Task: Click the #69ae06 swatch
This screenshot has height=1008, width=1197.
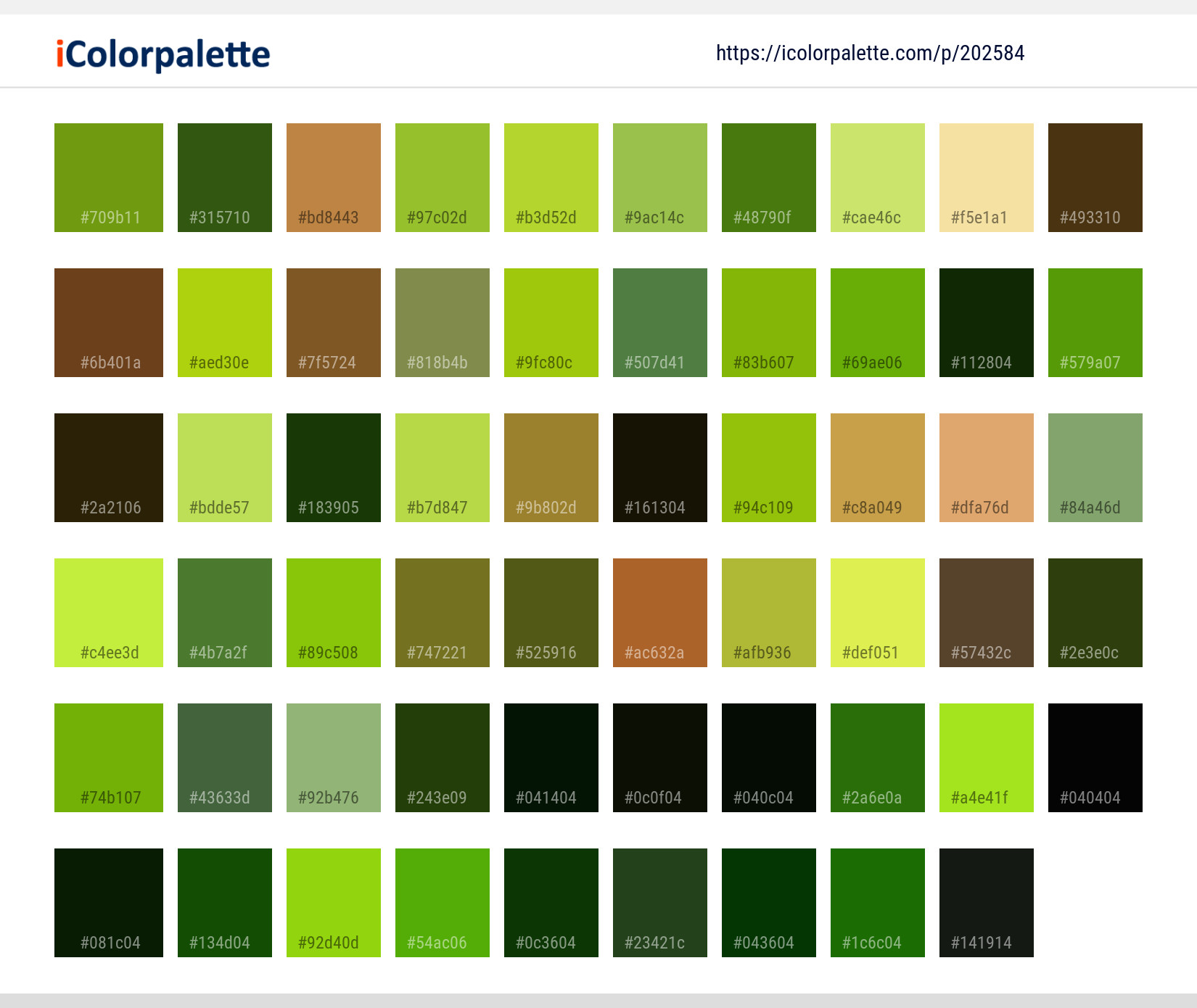Action: (878, 323)
